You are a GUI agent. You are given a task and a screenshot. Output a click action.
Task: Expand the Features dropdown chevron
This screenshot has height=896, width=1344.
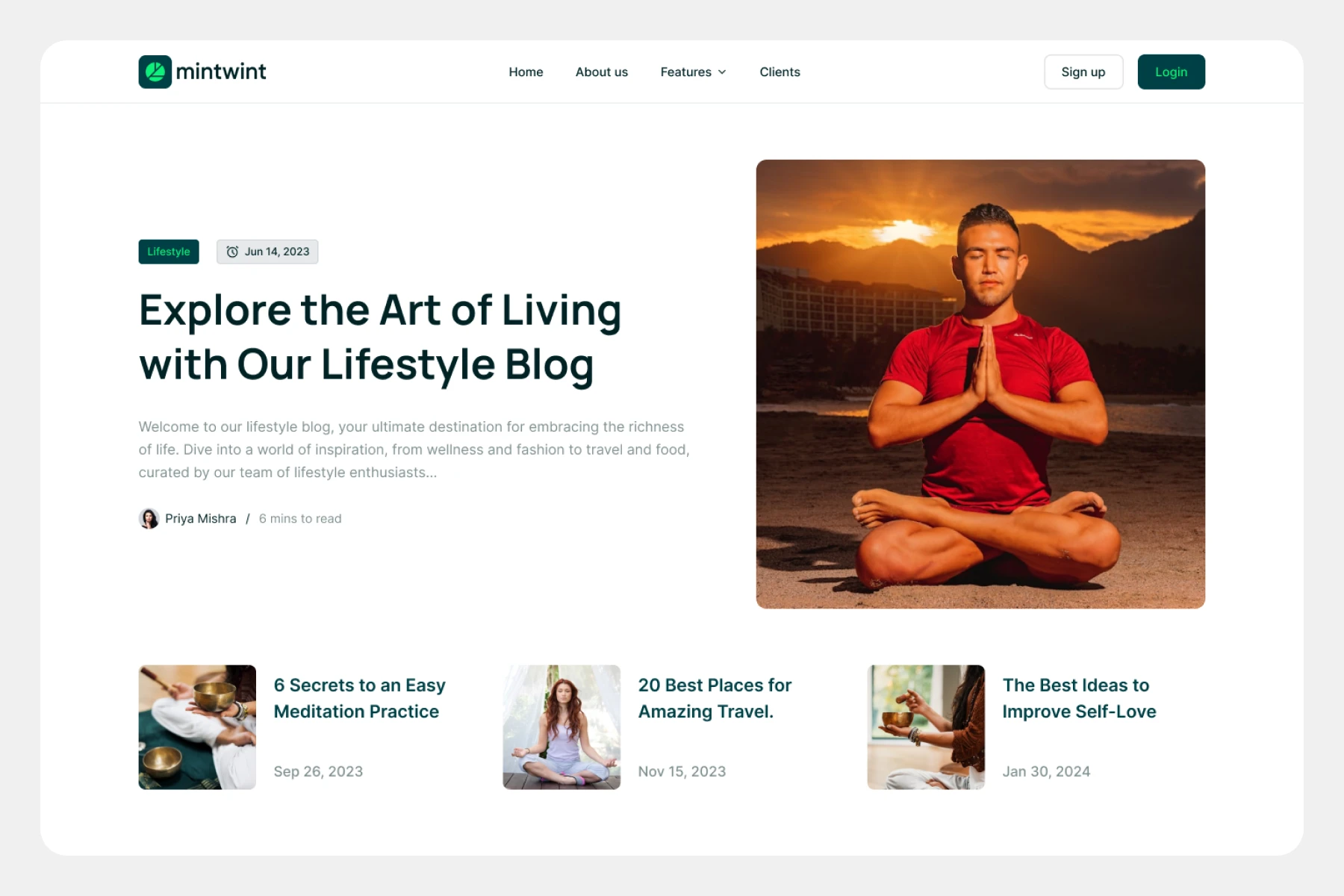point(722,72)
